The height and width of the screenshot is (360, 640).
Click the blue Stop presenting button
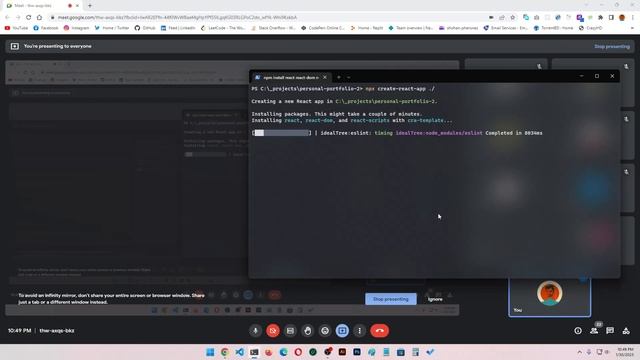[x=391, y=299]
